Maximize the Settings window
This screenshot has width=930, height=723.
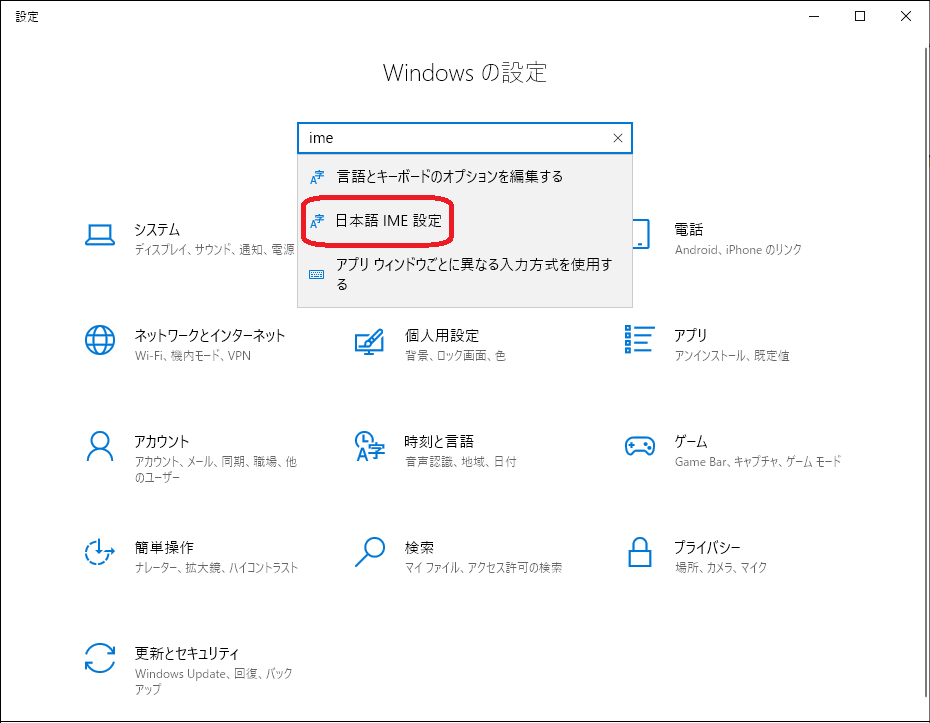tap(860, 16)
